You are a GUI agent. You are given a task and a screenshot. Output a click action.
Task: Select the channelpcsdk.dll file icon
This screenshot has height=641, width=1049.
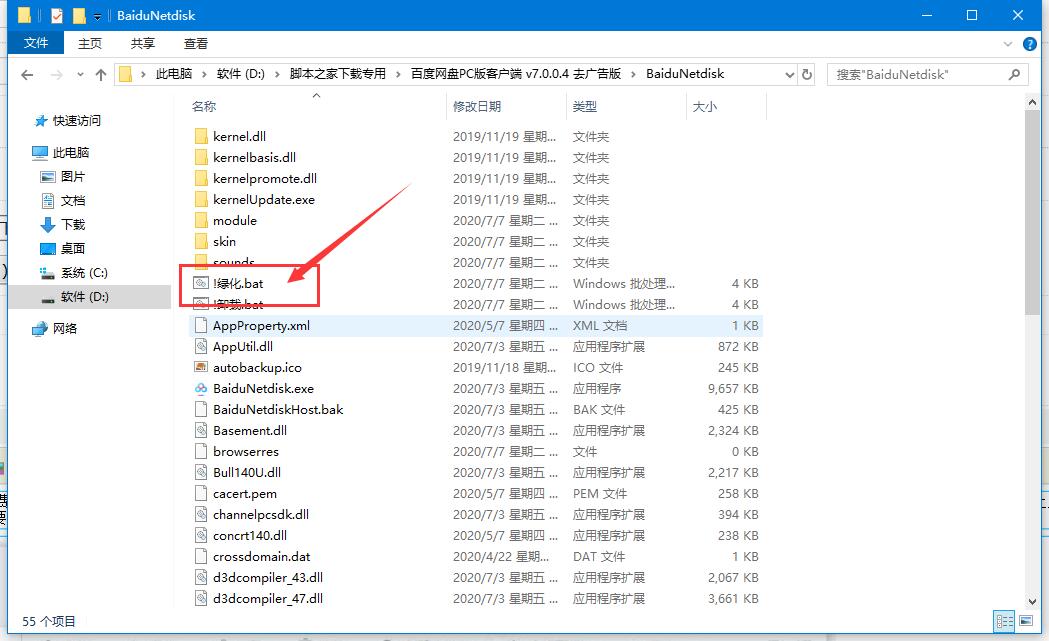coord(201,515)
